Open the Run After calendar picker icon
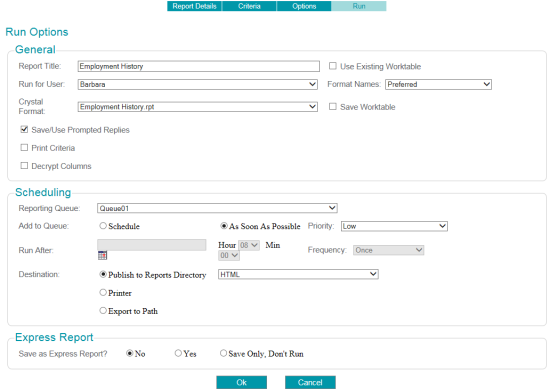The height and width of the screenshot is (389, 550). (x=102, y=255)
